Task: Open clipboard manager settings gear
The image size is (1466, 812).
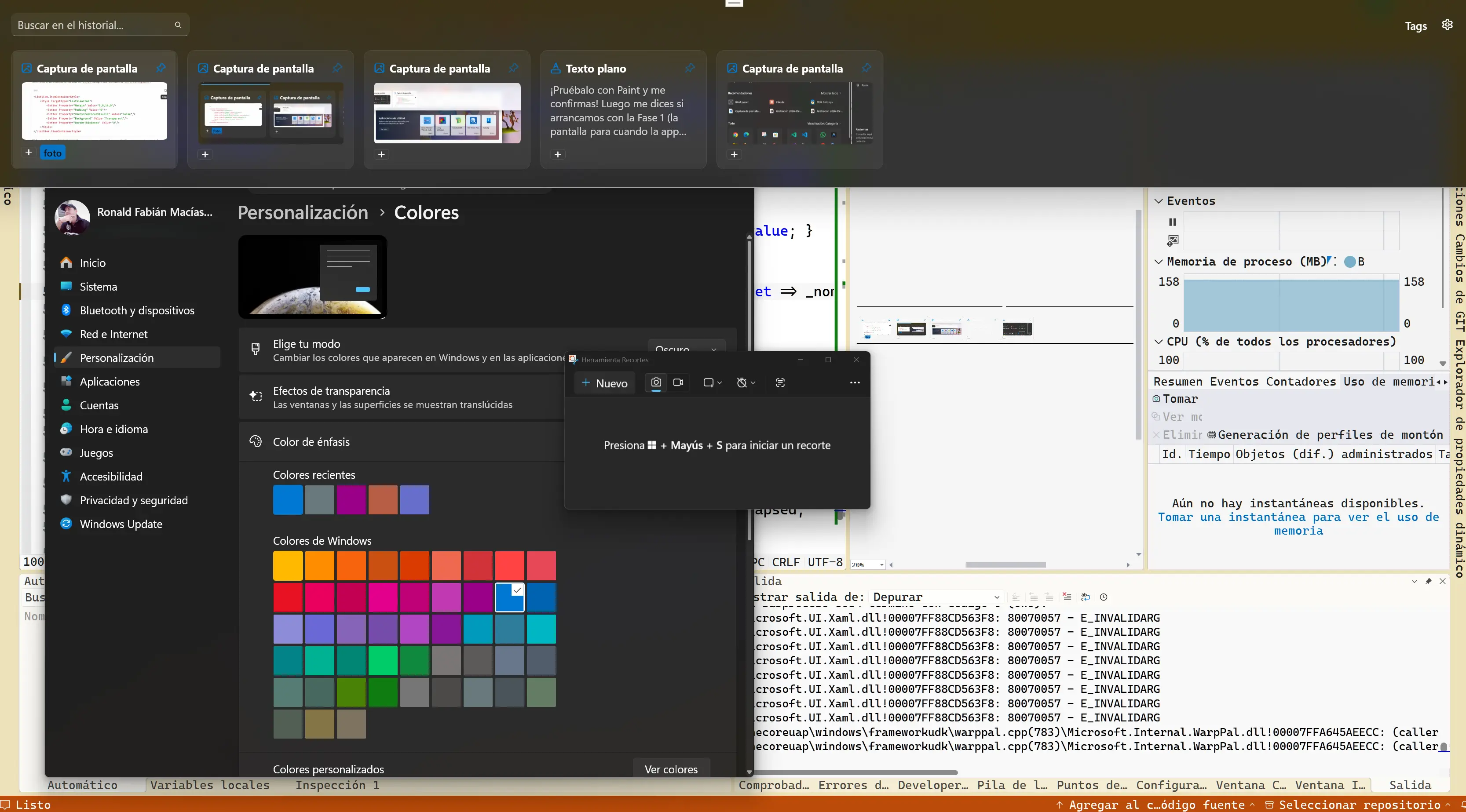Action: [x=1447, y=25]
